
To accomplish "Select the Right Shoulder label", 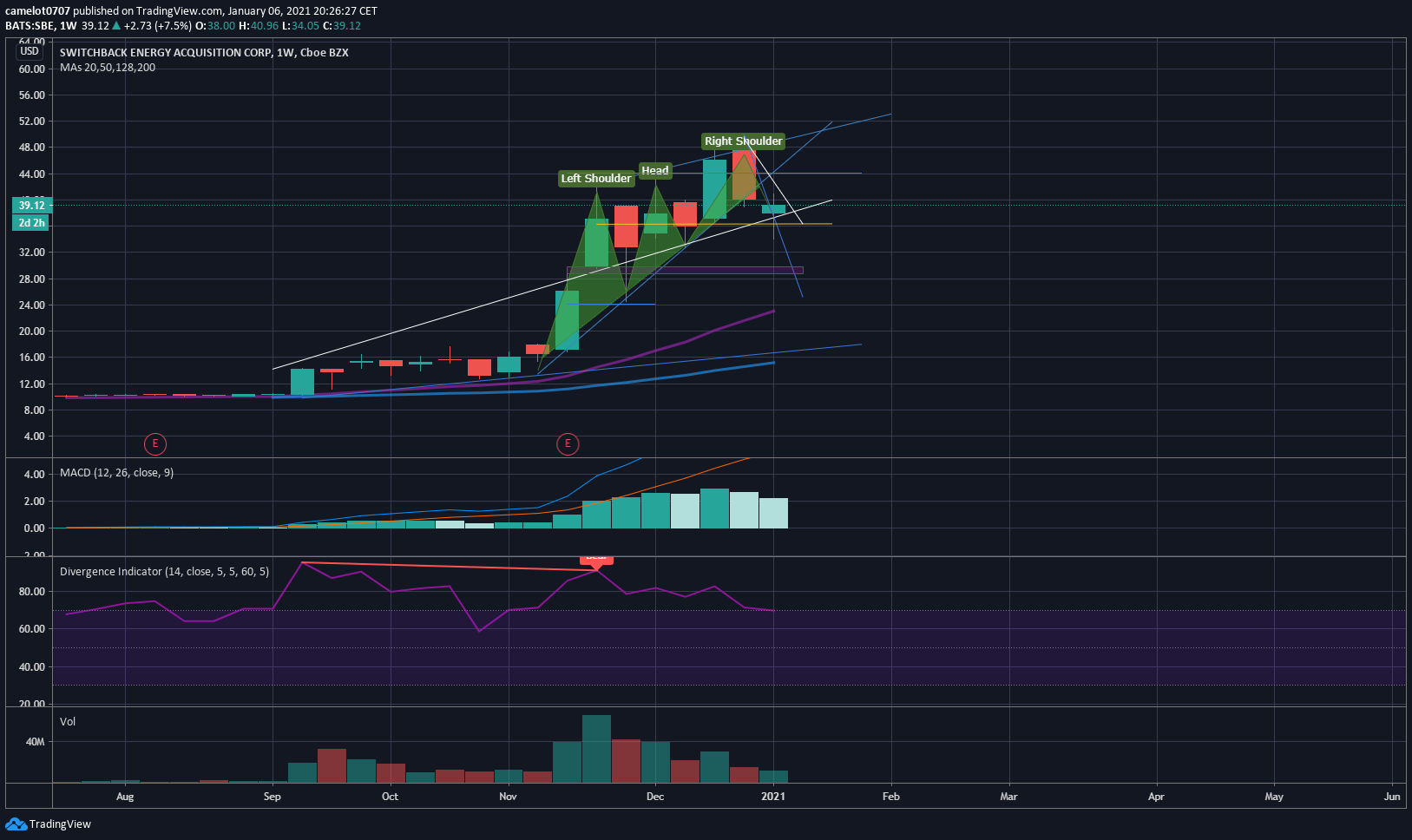I will tap(743, 141).
